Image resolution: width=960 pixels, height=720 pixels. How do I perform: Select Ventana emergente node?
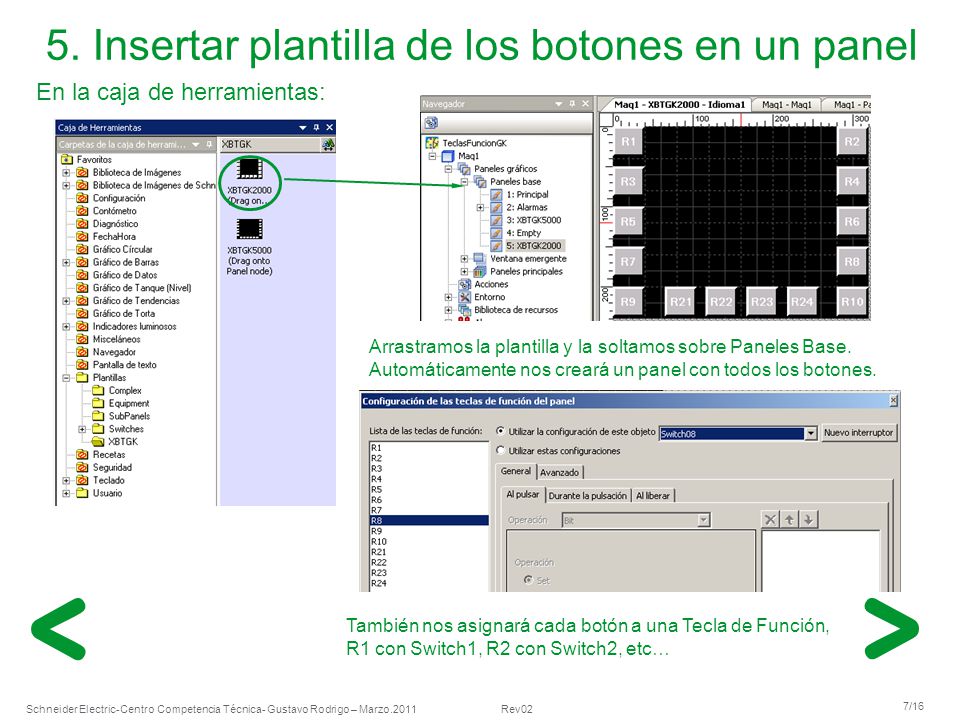pyautogui.click(x=520, y=258)
